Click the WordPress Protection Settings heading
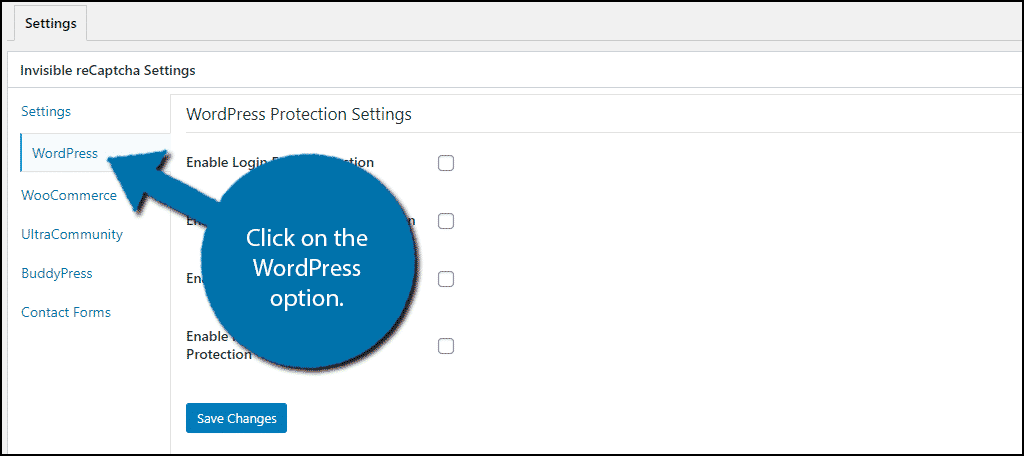The image size is (1024, 456). tap(299, 114)
